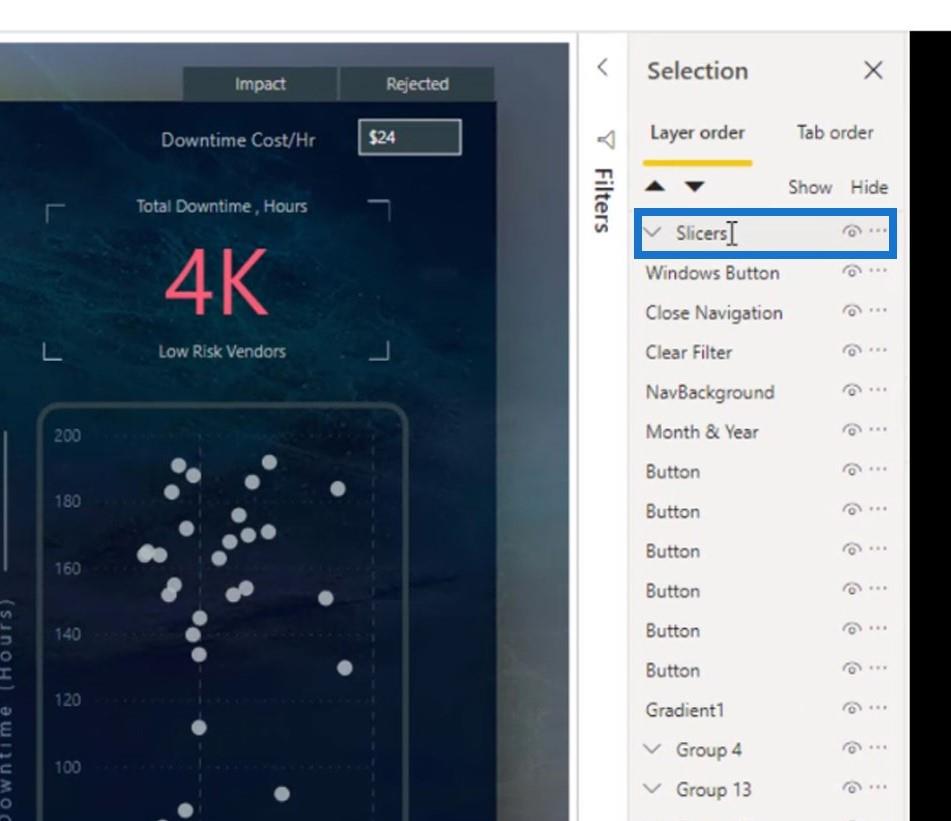Screen dimensions: 951x821
Task: Open the Rejected tab on report
Action: point(417,84)
